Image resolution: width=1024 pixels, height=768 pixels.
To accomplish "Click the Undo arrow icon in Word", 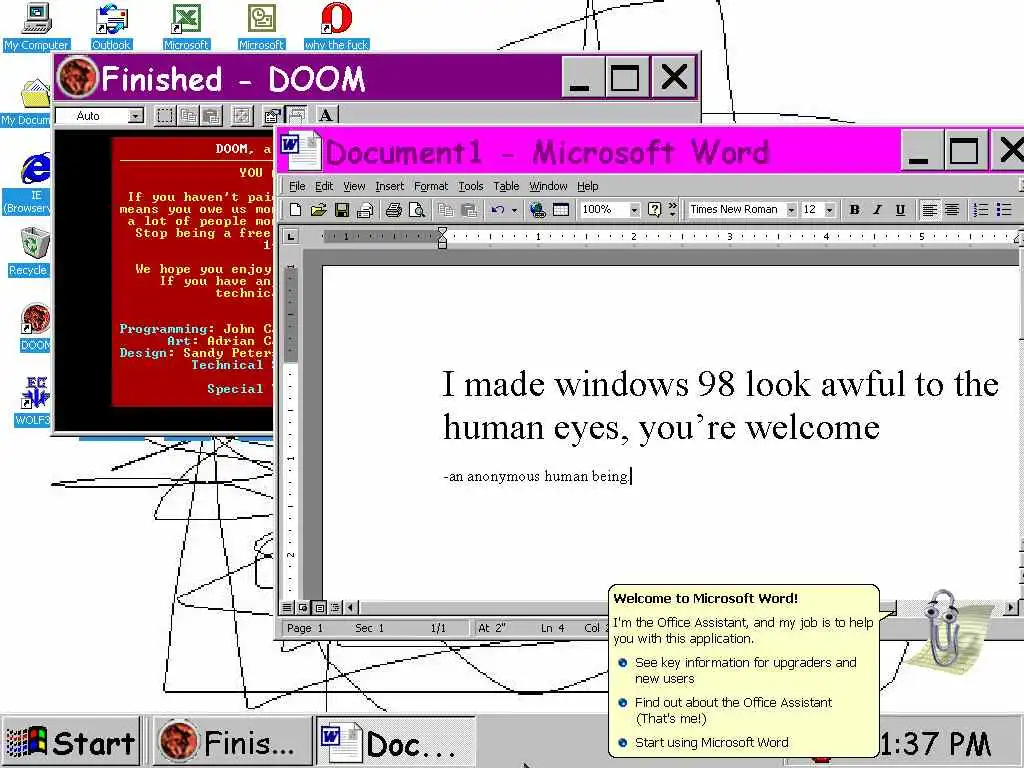I will coord(498,210).
